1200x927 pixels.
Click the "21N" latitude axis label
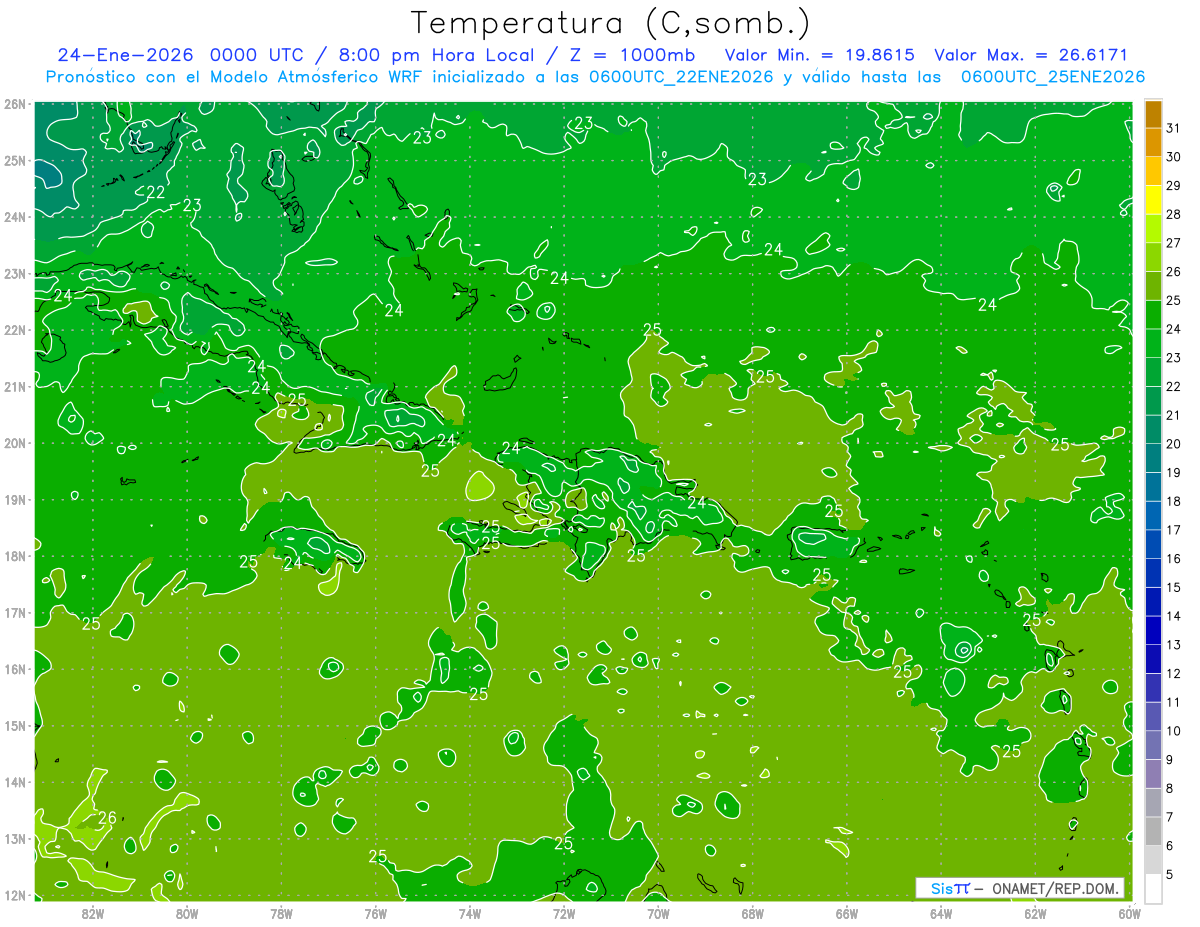(14, 387)
